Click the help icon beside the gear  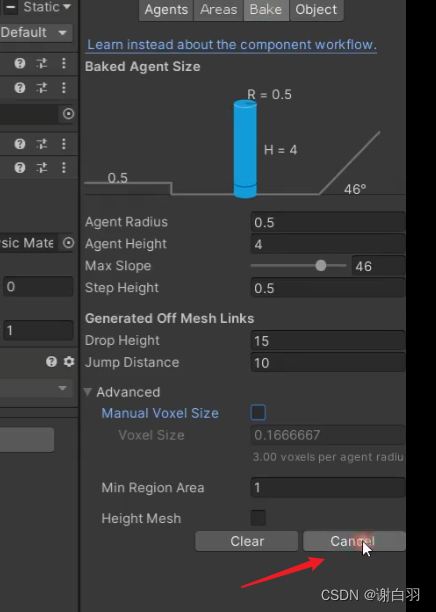click(51, 361)
